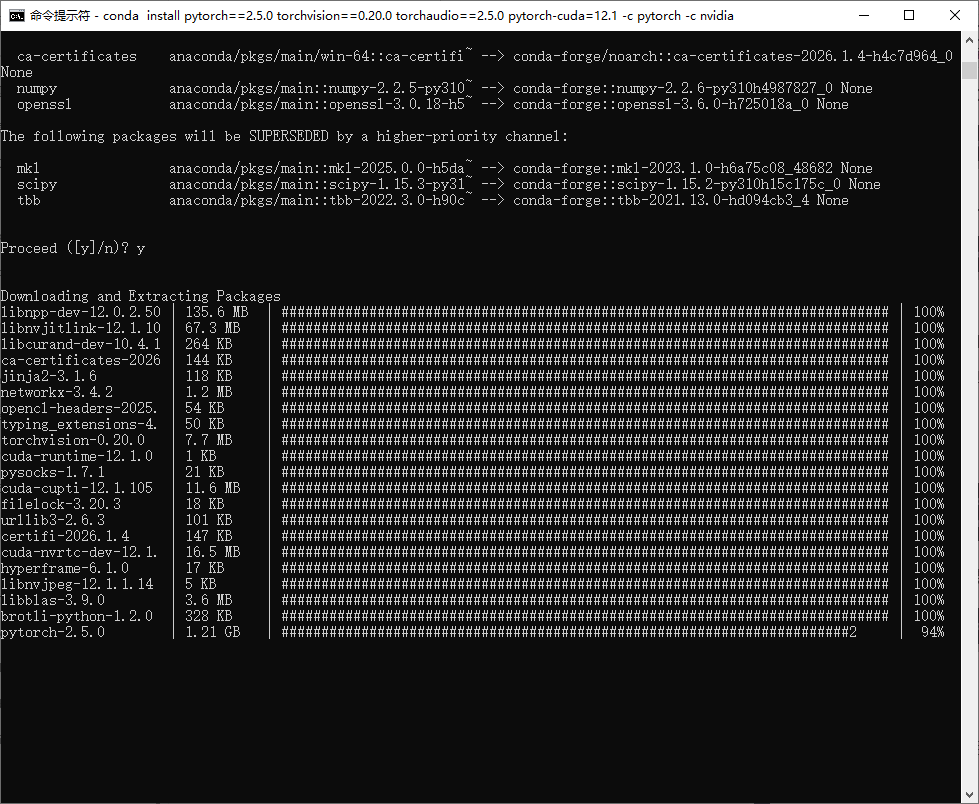The width and height of the screenshot is (979, 804).
Task: Click the networkx-3.4.2 progress bar
Action: (x=585, y=392)
